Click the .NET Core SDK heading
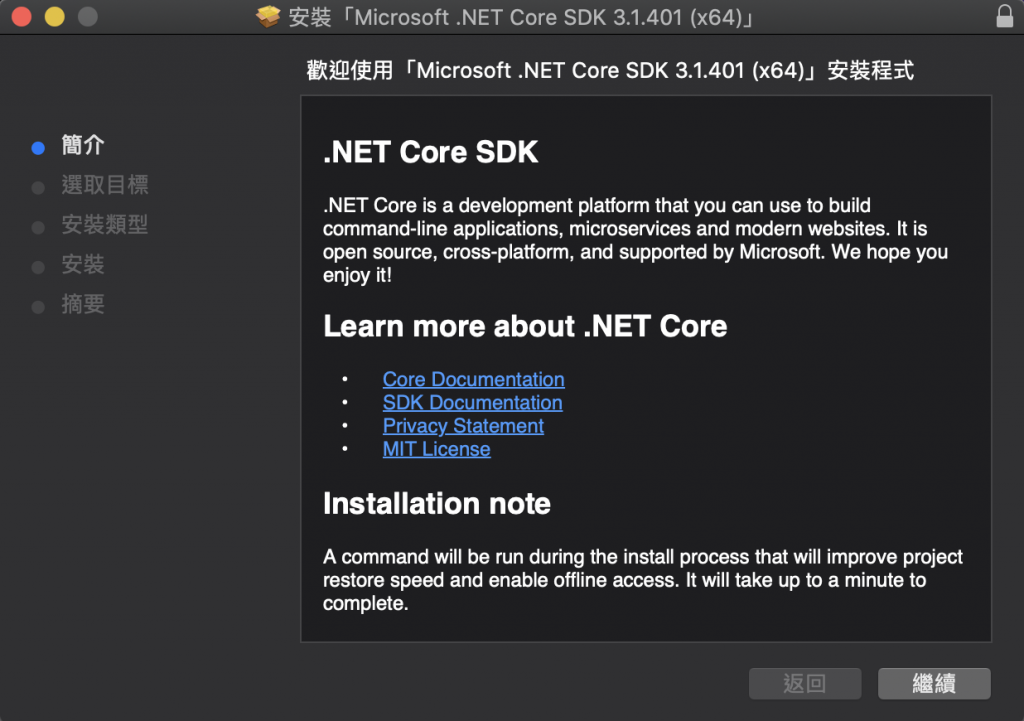Screen dimensions: 1024x721 pyautogui.click(x=430, y=152)
